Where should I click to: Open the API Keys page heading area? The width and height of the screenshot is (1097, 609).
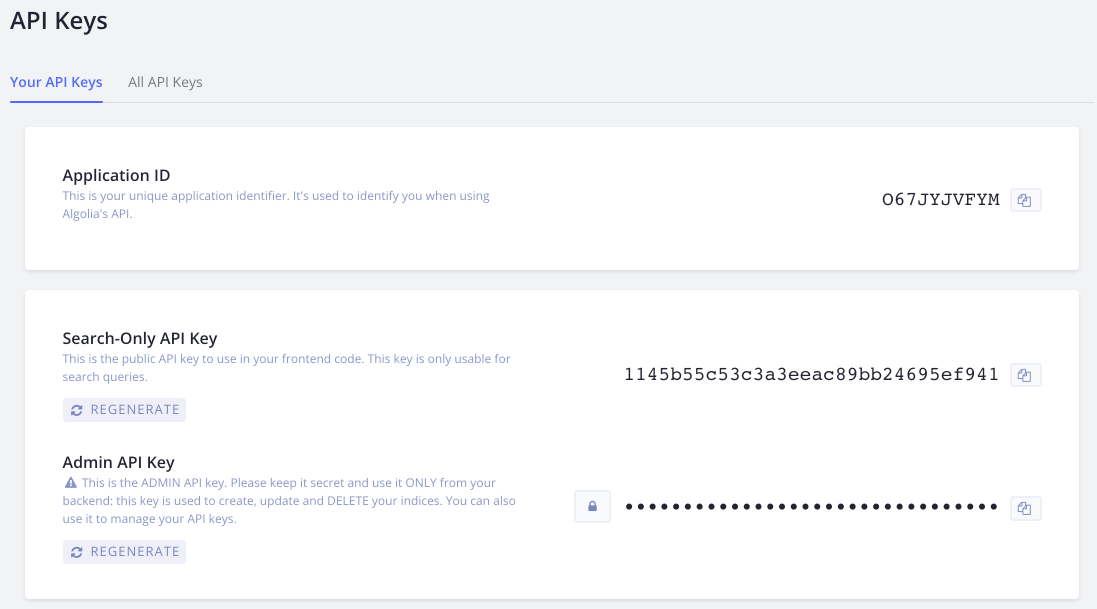pyautogui.click(x=57, y=20)
